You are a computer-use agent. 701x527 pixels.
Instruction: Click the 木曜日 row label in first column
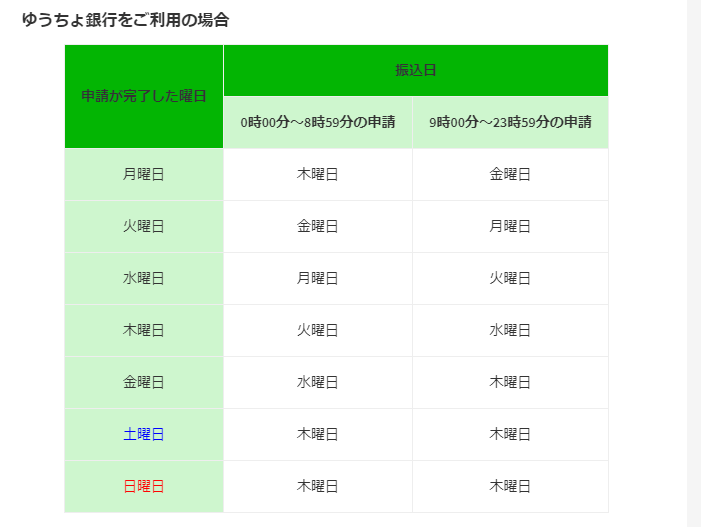tap(144, 330)
